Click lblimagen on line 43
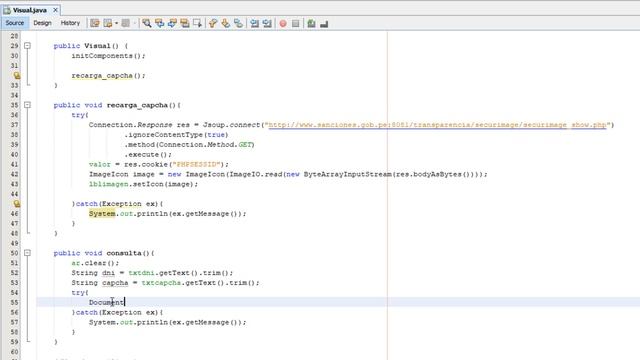Viewport: 640px width, 360px height. [x=109, y=184]
